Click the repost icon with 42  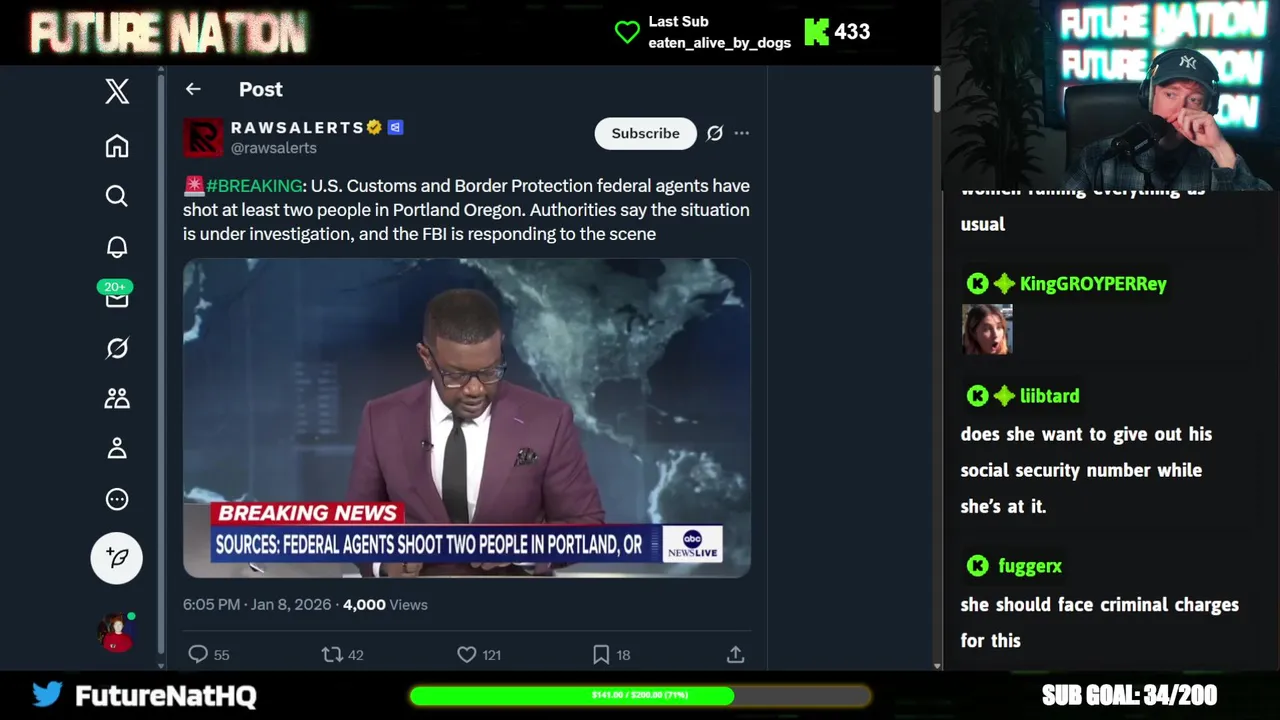point(332,654)
